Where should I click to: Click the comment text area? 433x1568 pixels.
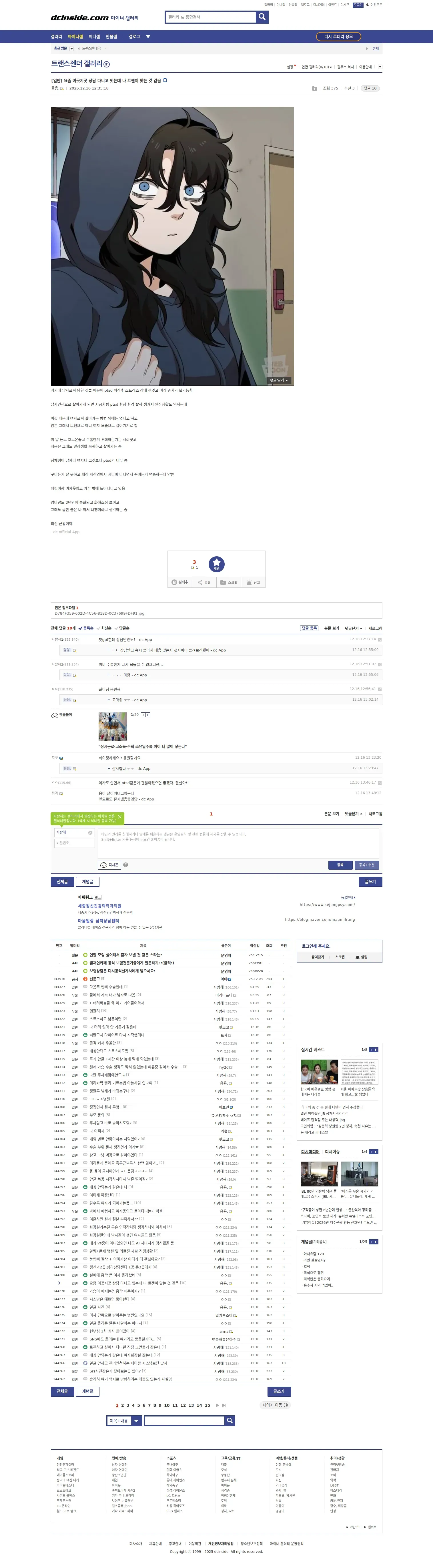coord(238,843)
